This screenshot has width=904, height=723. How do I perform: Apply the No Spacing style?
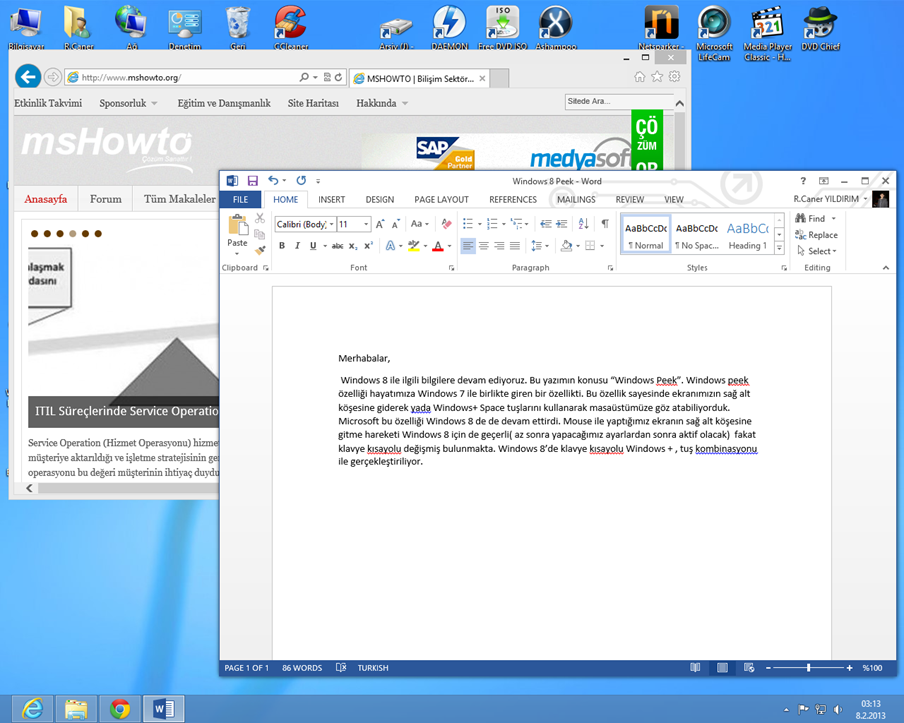tap(696, 235)
